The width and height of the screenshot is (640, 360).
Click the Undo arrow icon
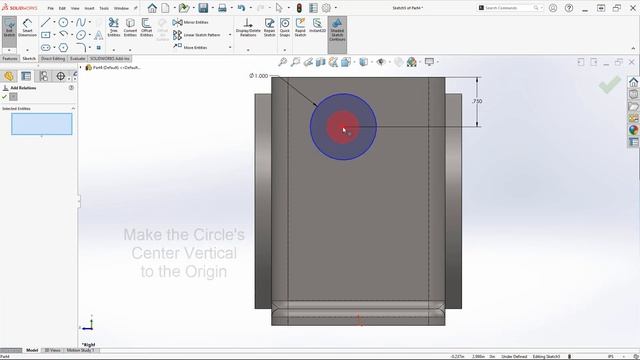click(x=241, y=8)
